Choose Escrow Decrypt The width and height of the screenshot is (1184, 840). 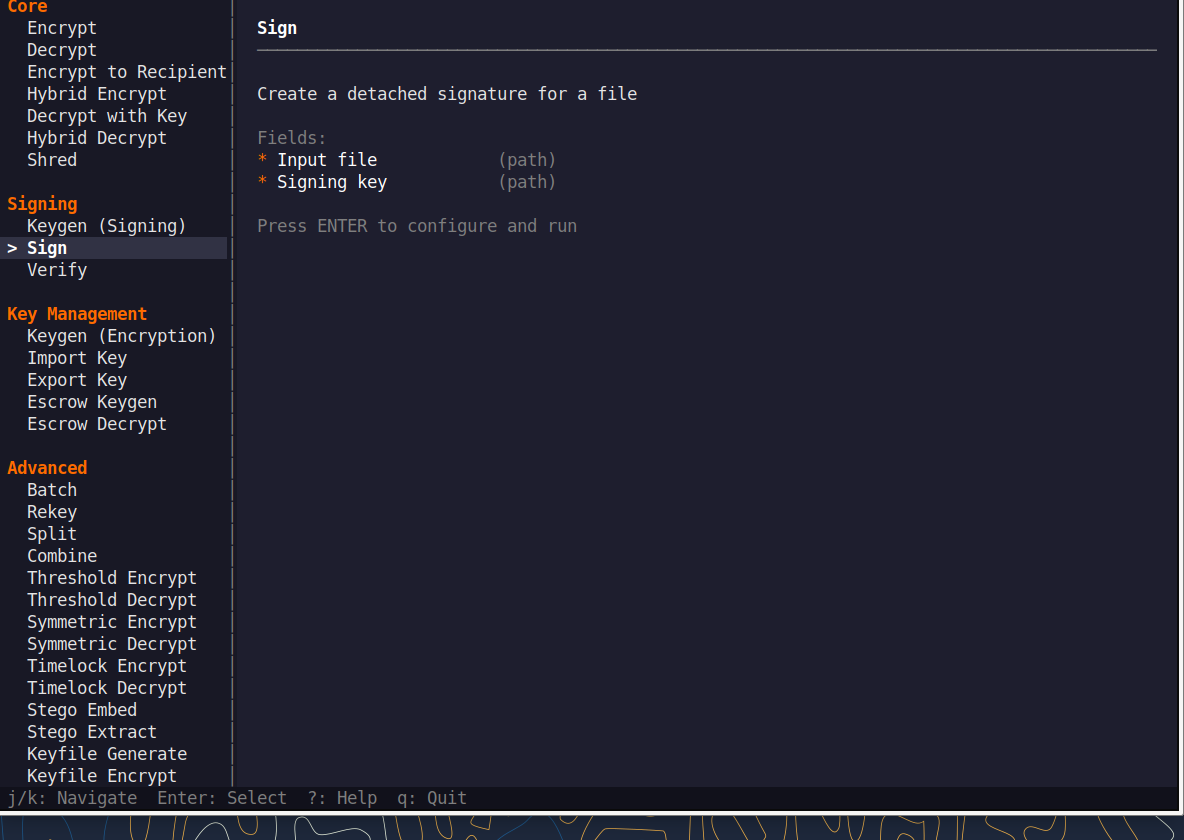point(97,424)
